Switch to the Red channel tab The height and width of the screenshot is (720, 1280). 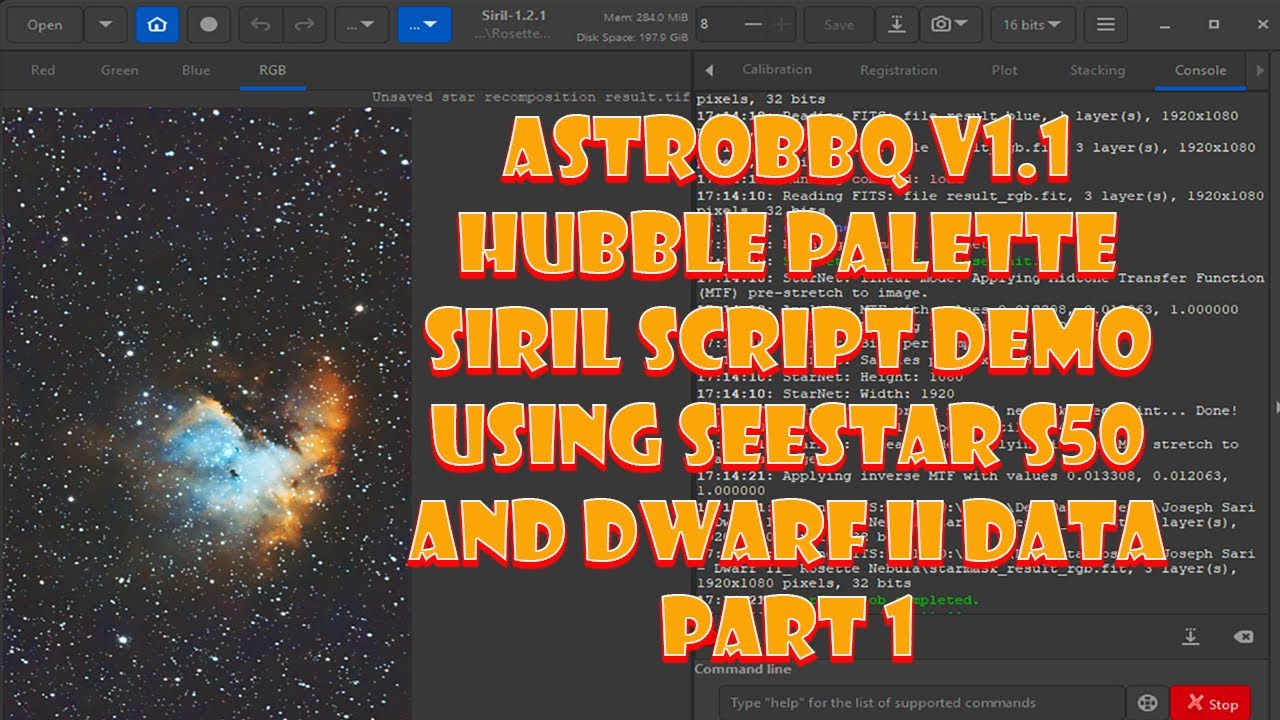click(43, 70)
